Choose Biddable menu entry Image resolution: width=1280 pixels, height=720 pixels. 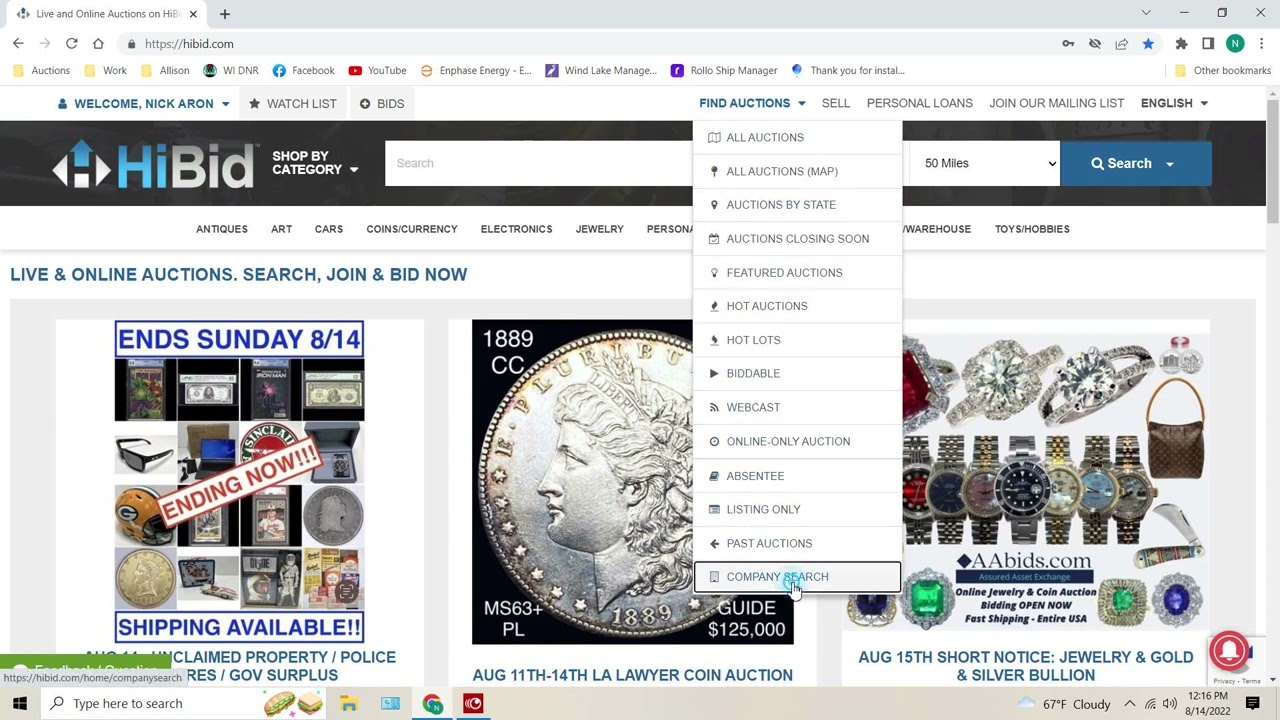click(x=797, y=373)
